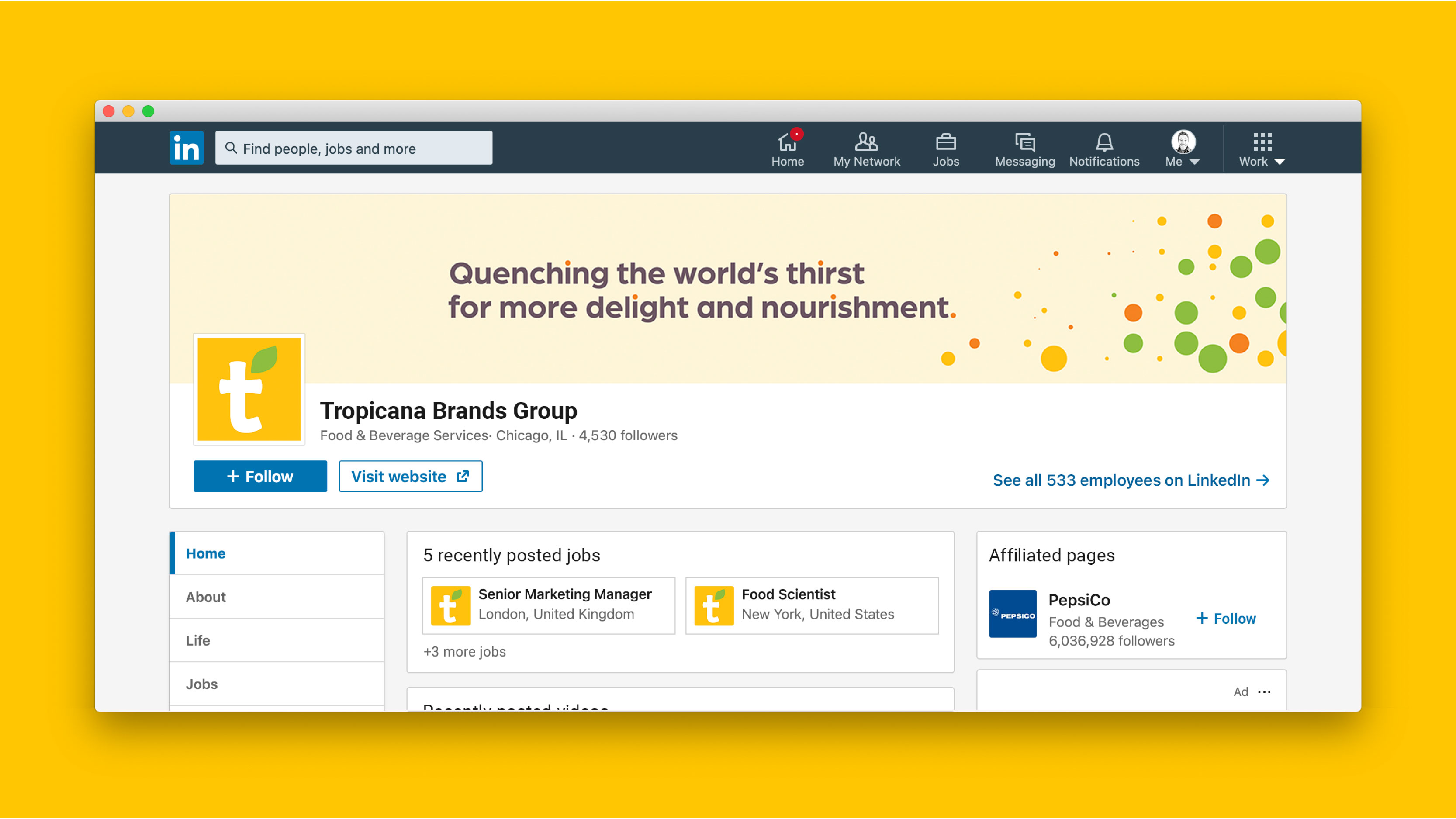Open the Ad options three-dot menu
The height and width of the screenshot is (819, 1456).
point(1264,692)
